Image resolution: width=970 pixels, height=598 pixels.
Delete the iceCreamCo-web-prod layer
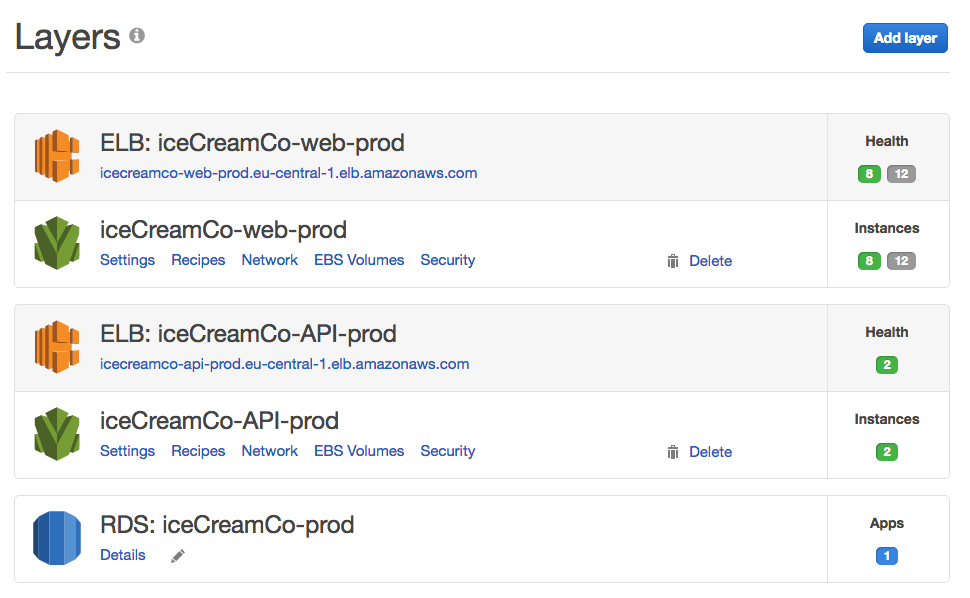710,261
